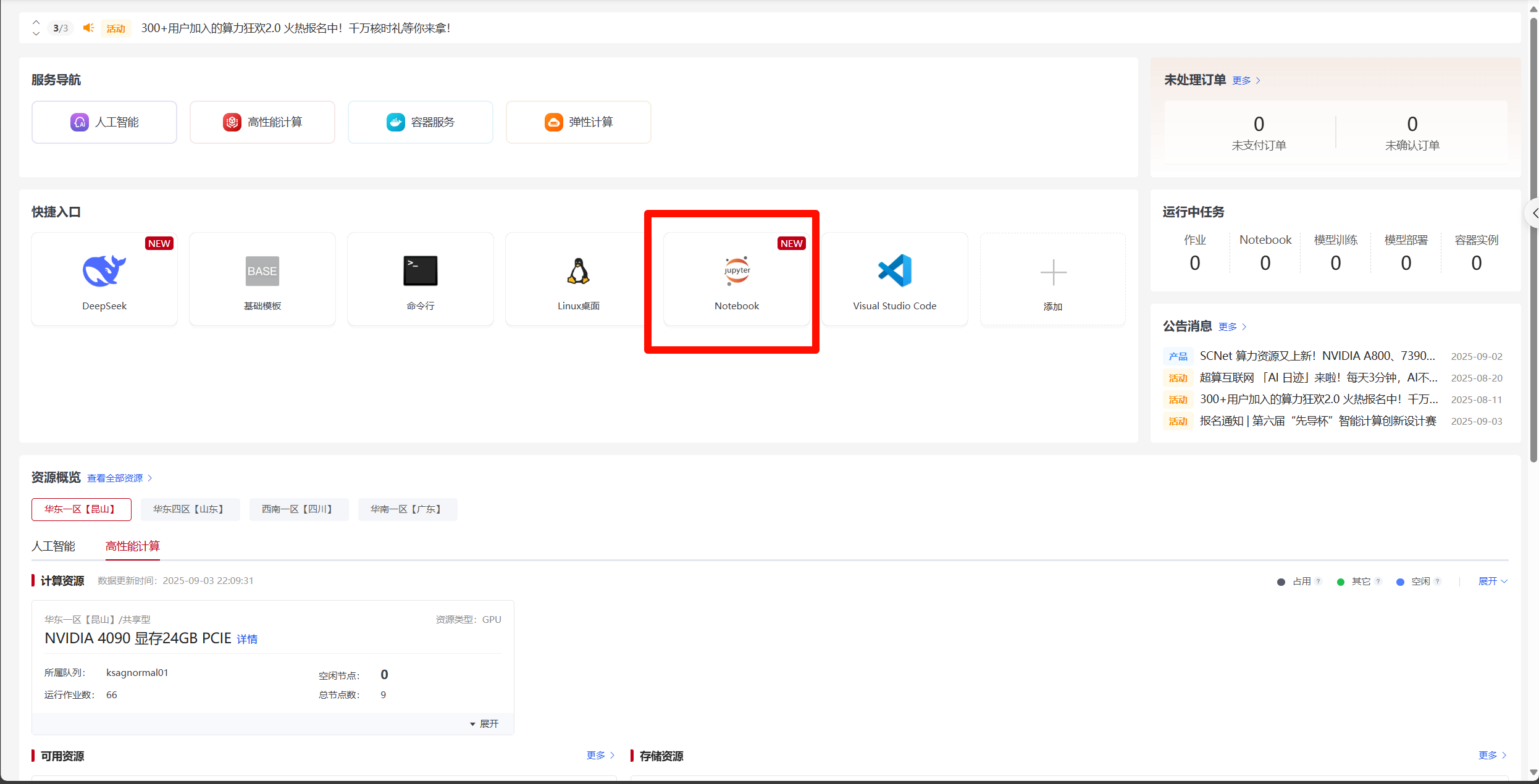The height and width of the screenshot is (784, 1539).
Task: Open the Jupyter Notebook shortcut
Action: pos(737,271)
